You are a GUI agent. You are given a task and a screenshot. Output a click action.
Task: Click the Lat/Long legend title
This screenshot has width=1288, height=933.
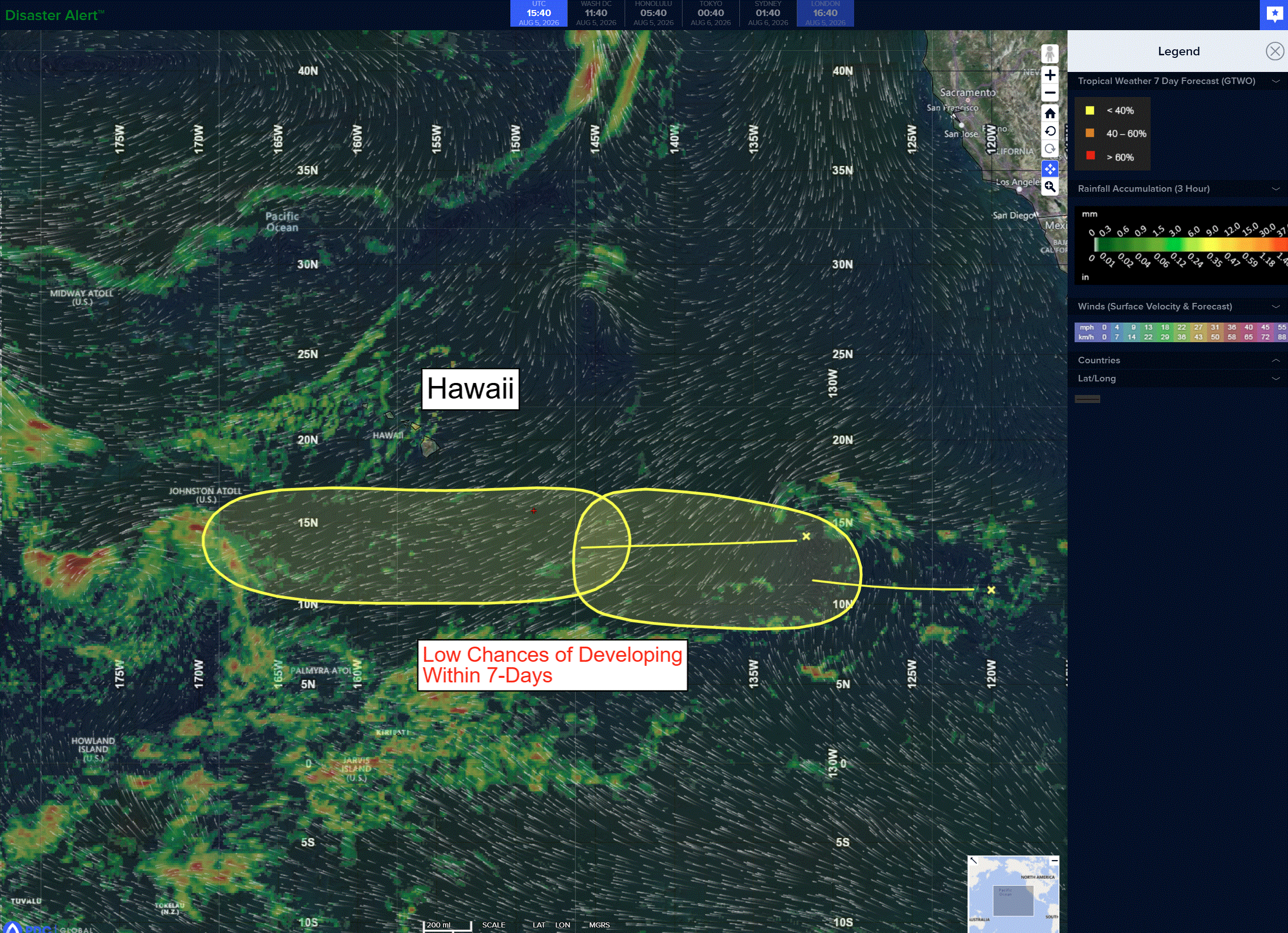1097,379
